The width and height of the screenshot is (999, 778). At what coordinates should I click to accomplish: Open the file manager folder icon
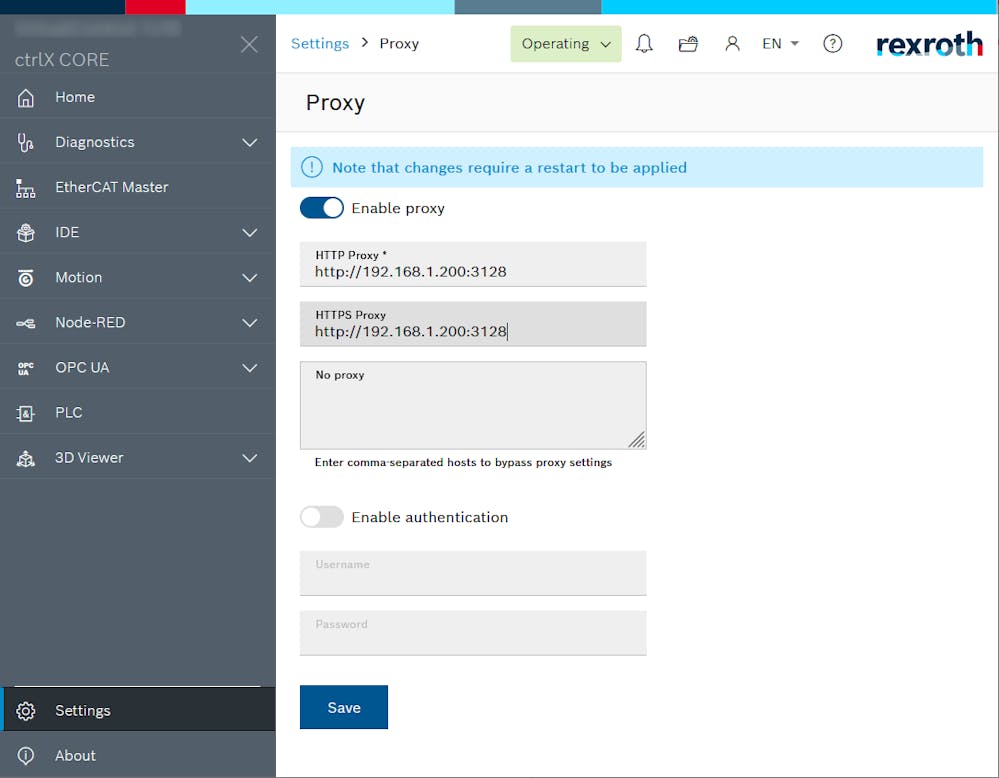click(x=688, y=43)
